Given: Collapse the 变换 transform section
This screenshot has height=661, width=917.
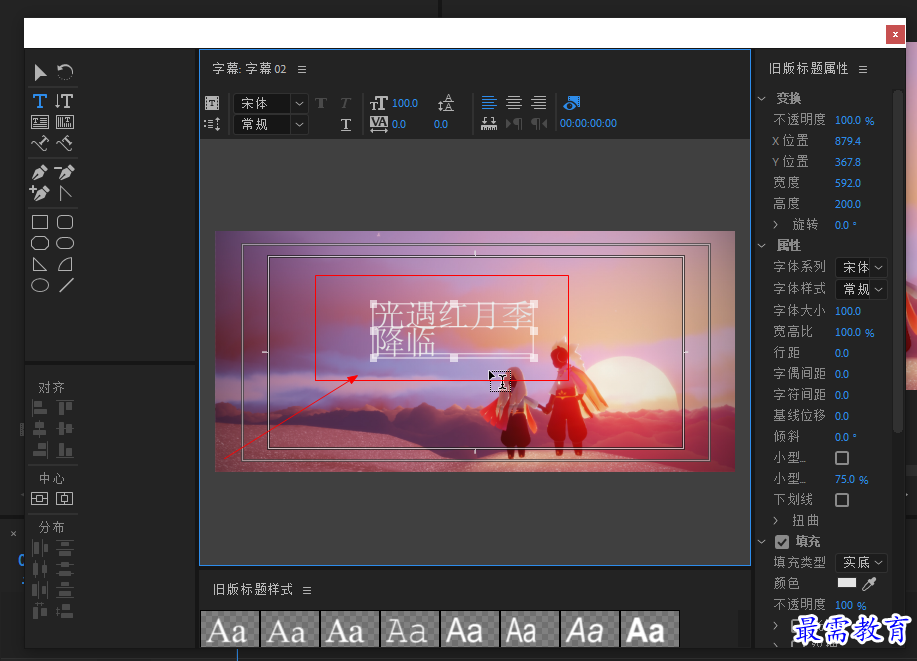Looking at the screenshot, I should [x=762, y=98].
